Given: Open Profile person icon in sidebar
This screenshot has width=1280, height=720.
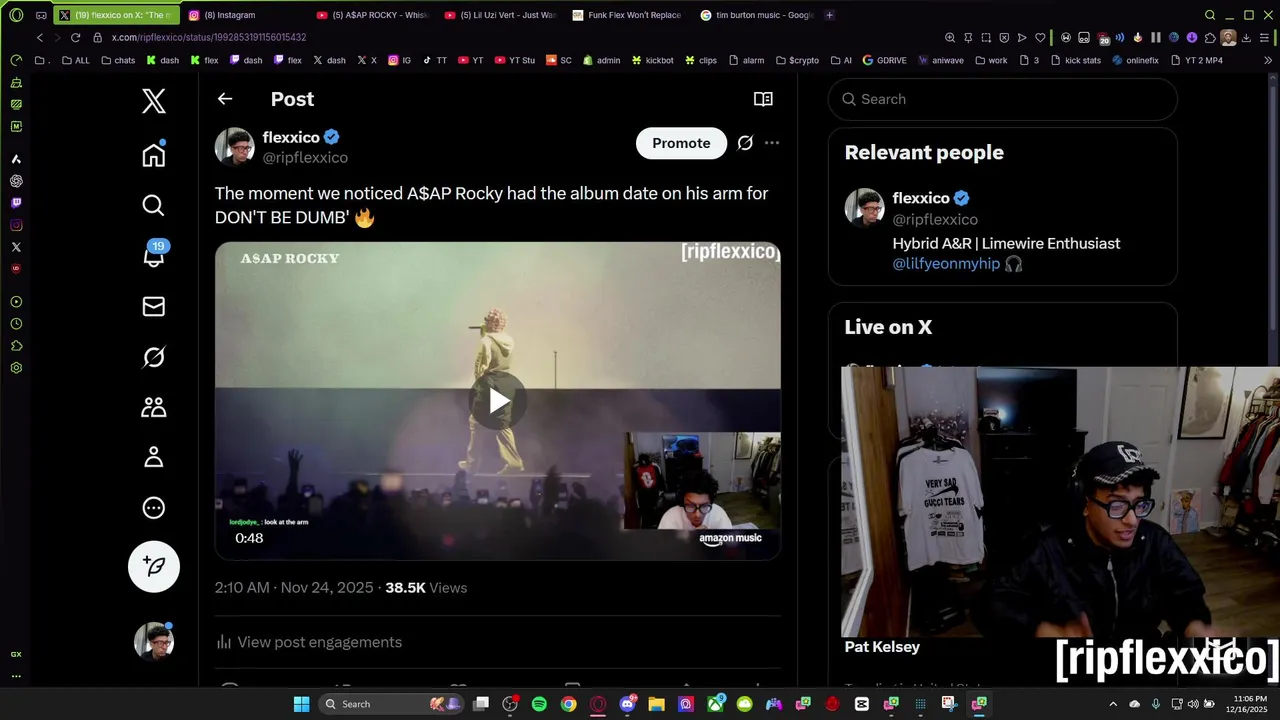Looking at the screenshot, I should pos(153,457).
